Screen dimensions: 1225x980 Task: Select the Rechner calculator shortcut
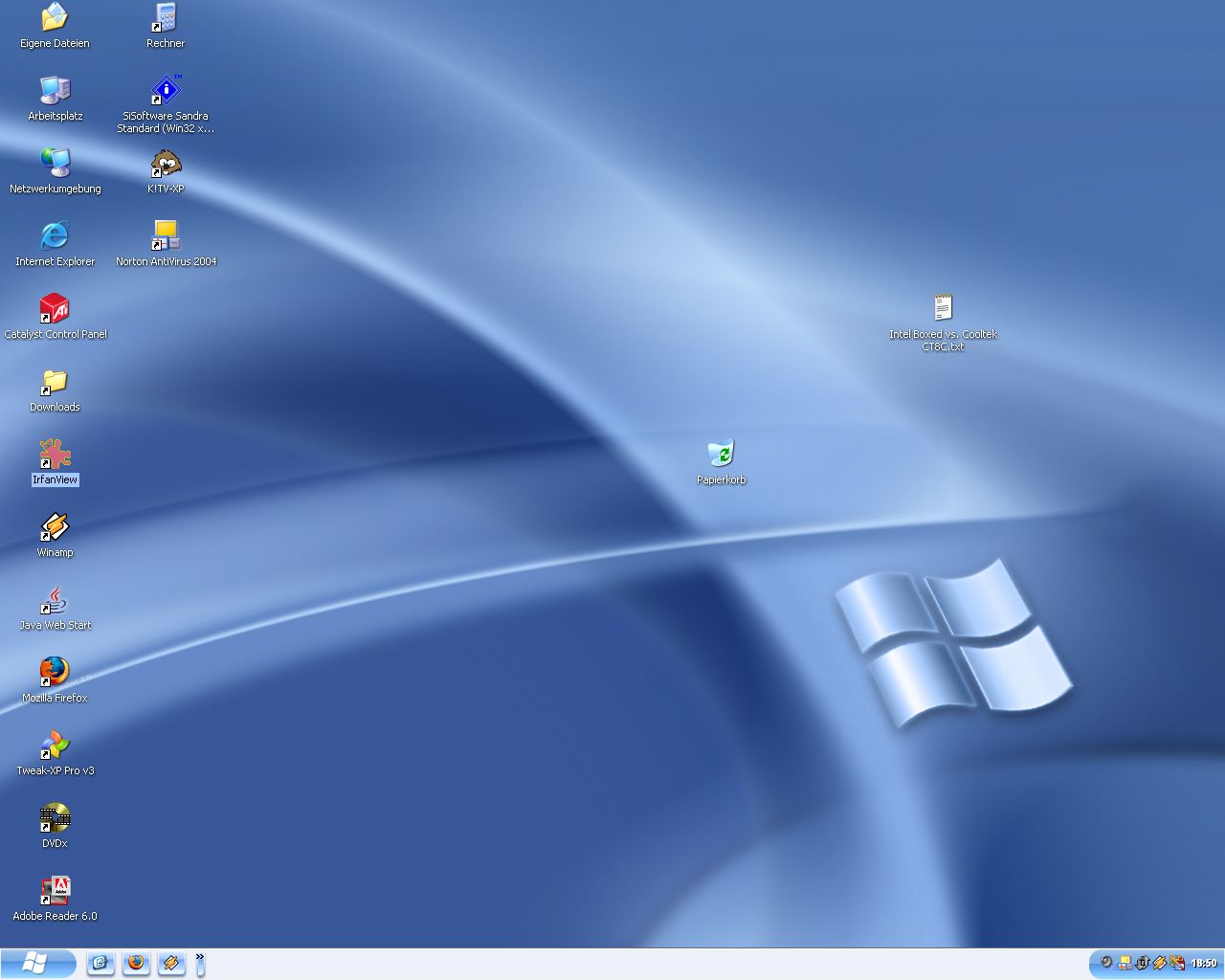tap(166, 18)
